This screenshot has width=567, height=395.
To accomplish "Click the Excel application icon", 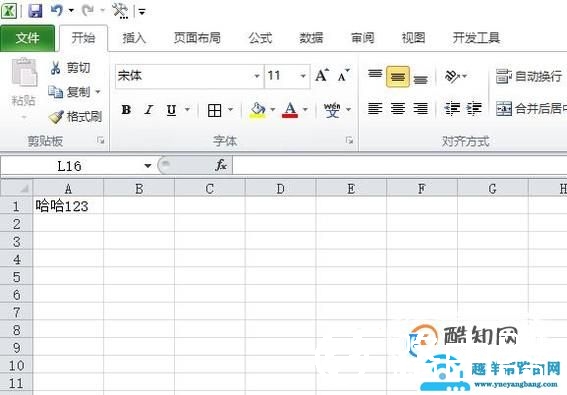I will (x=9, y=11).
